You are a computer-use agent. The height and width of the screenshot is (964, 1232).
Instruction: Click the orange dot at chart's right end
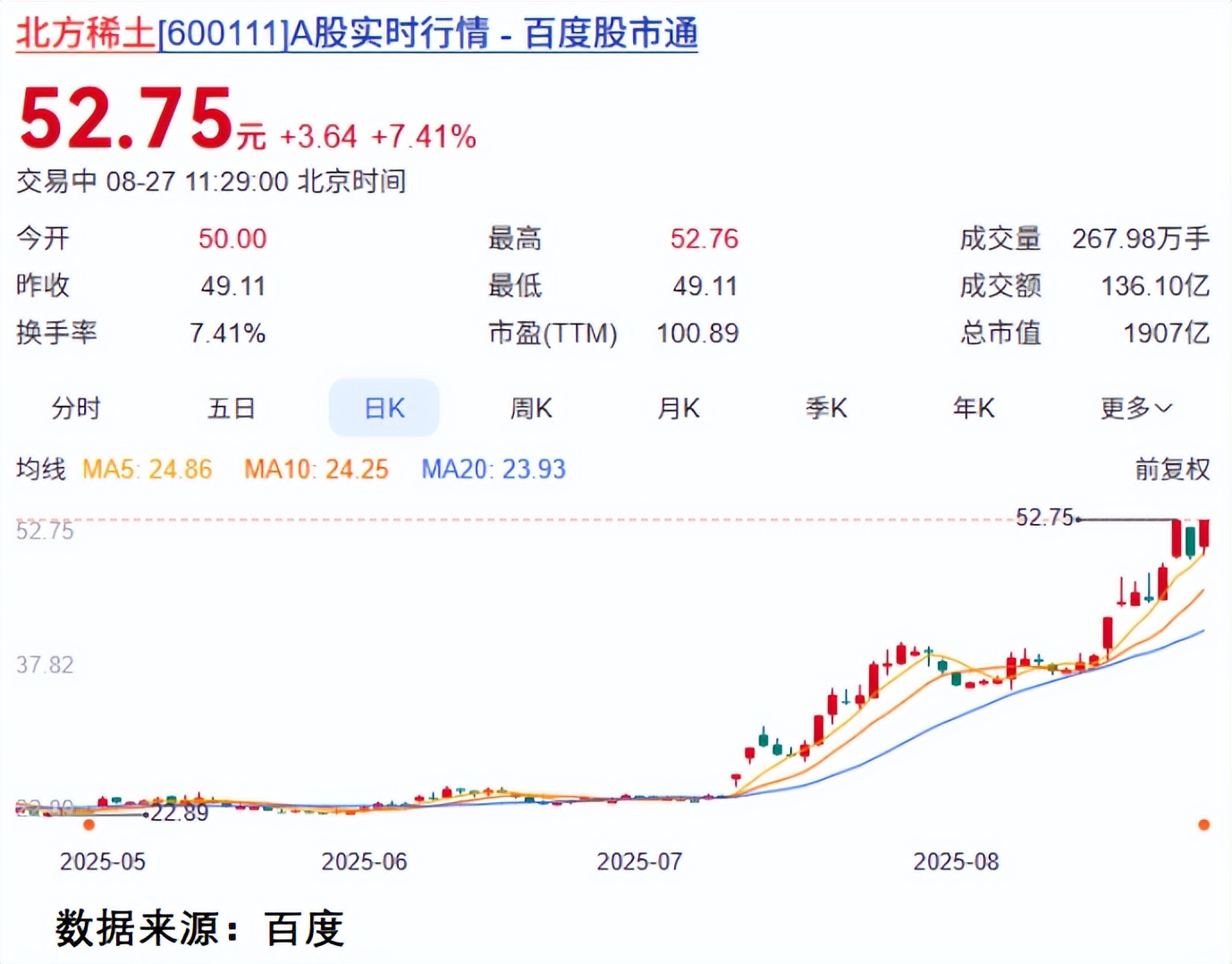pos(1203,824)
